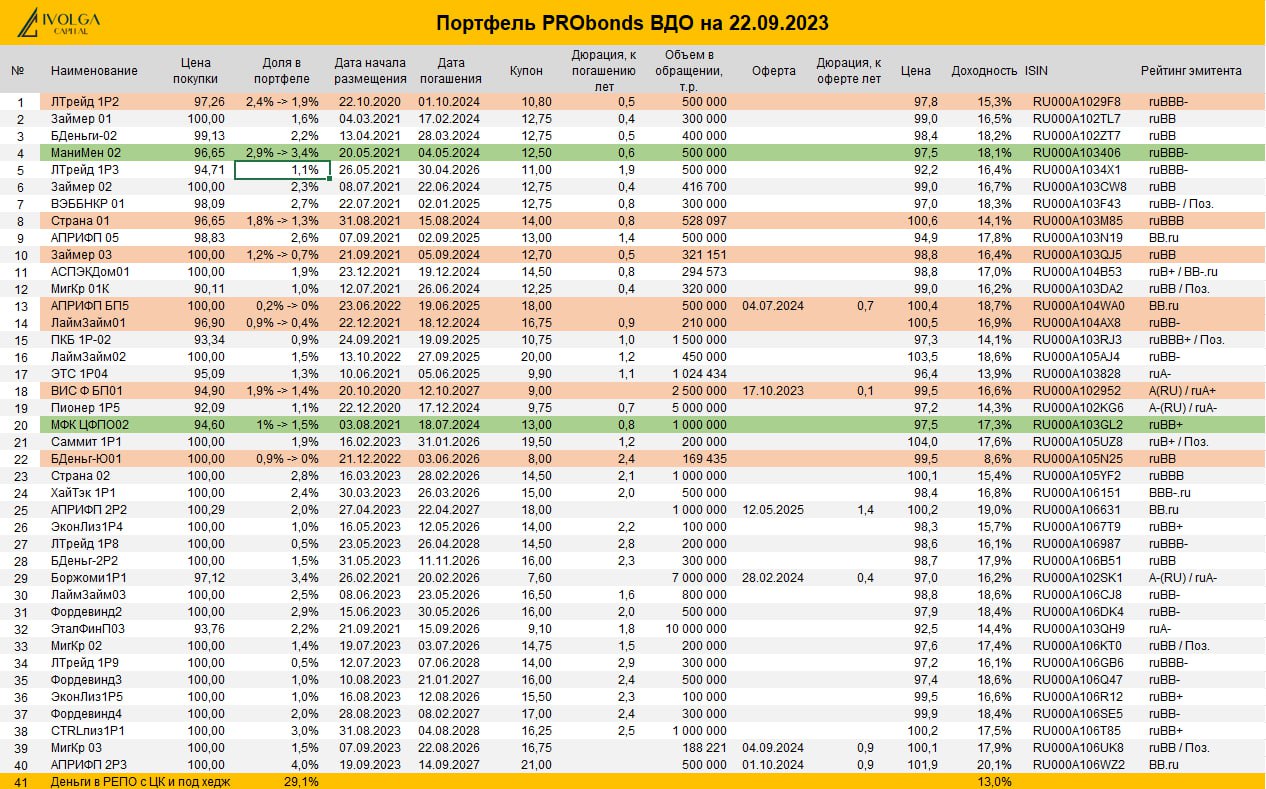Select the "29,1%" share cell
Screen dimensions: 1266x789
coord(301,782)
